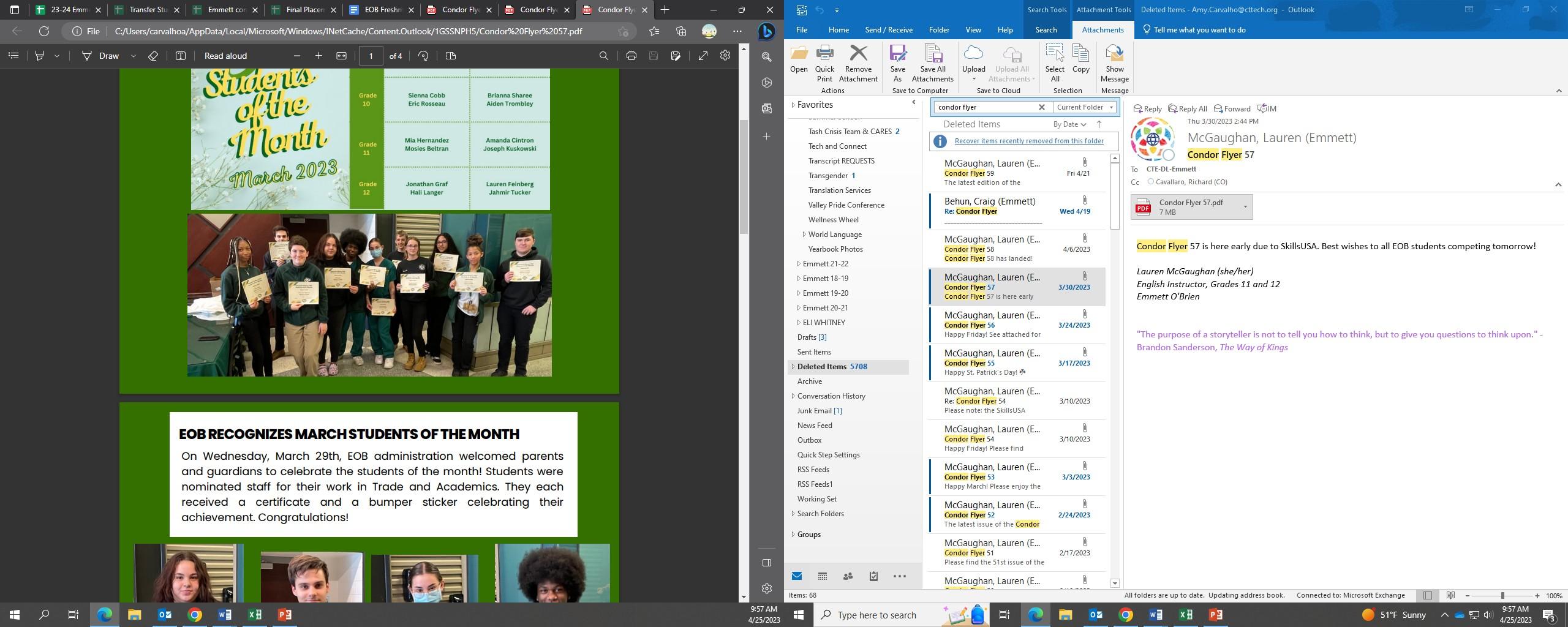Expand the Search Folders node
The image size is (1568, 627).
793,514
